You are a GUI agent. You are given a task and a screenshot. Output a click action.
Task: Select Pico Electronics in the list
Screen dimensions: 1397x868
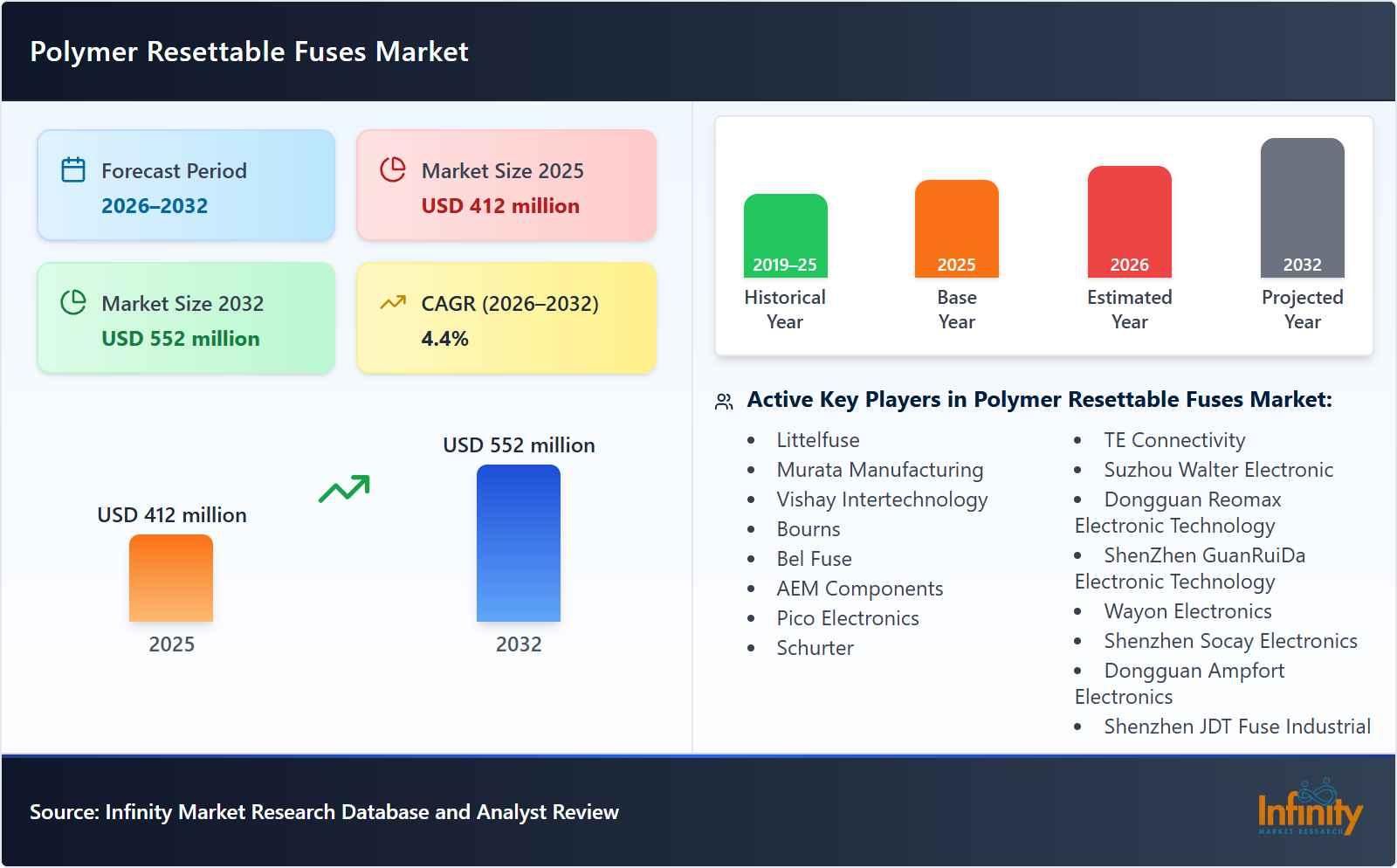tap(848, 618)
